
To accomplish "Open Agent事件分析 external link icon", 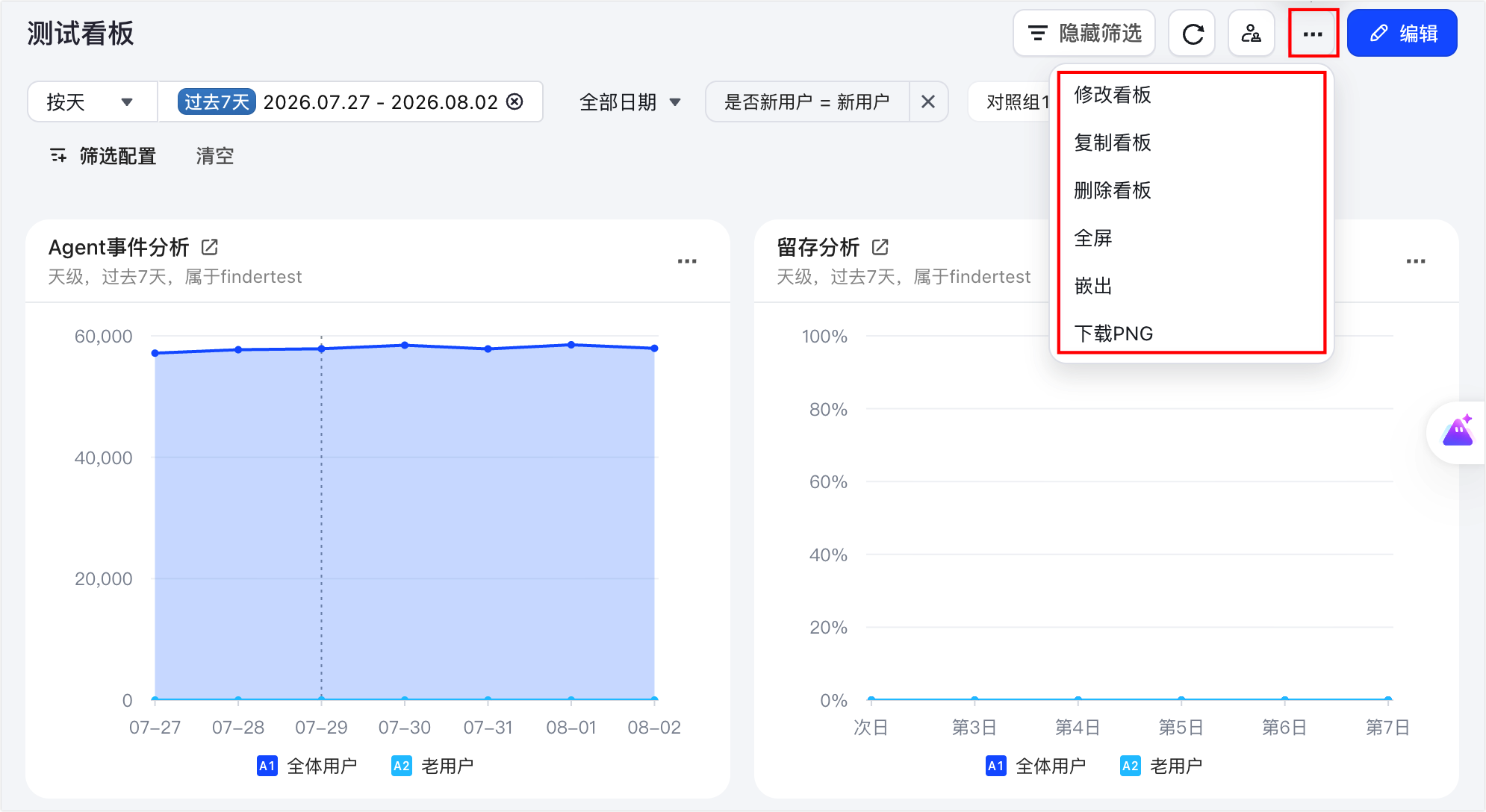I will click(x=210, y=247).
